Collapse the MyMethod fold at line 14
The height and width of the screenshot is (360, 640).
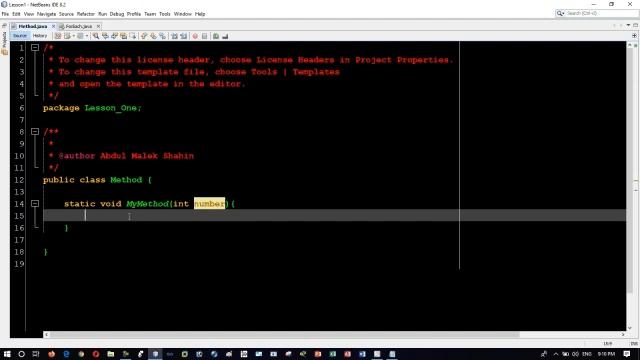click(35, 203)
